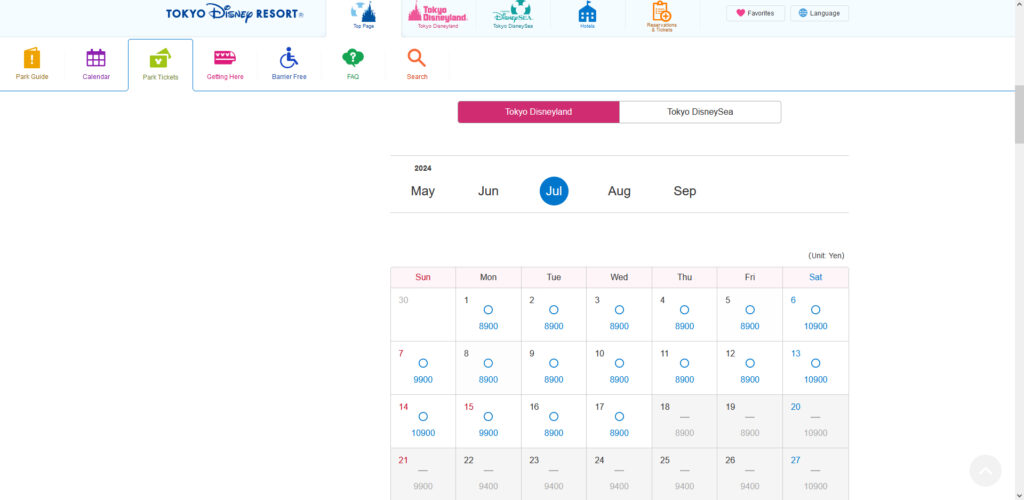The height and width of the screenshot is (500, 1024).
Task: Click the 10900 price on July 13
Action: click(816, 380)
